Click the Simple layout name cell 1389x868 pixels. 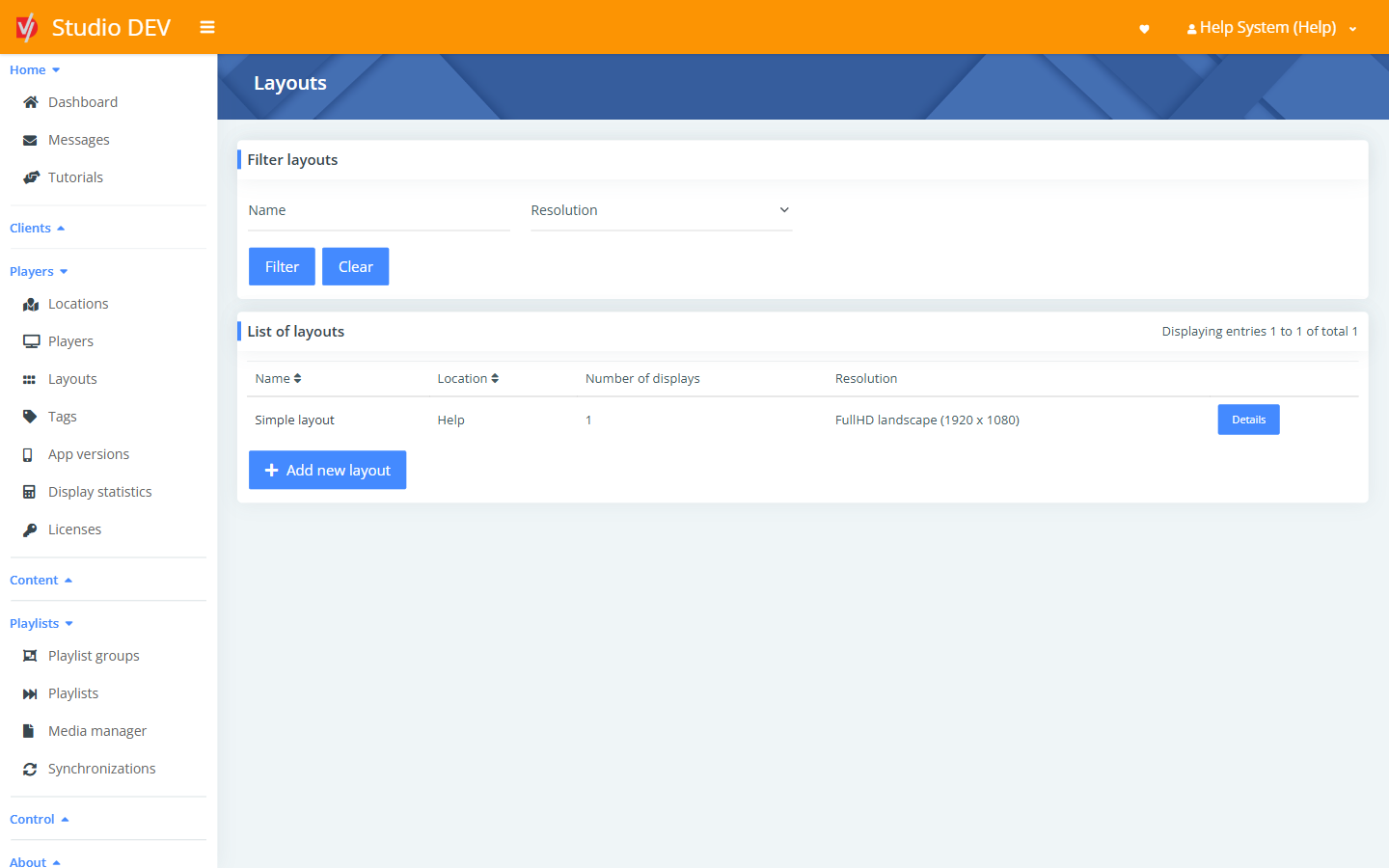[294, 420]
